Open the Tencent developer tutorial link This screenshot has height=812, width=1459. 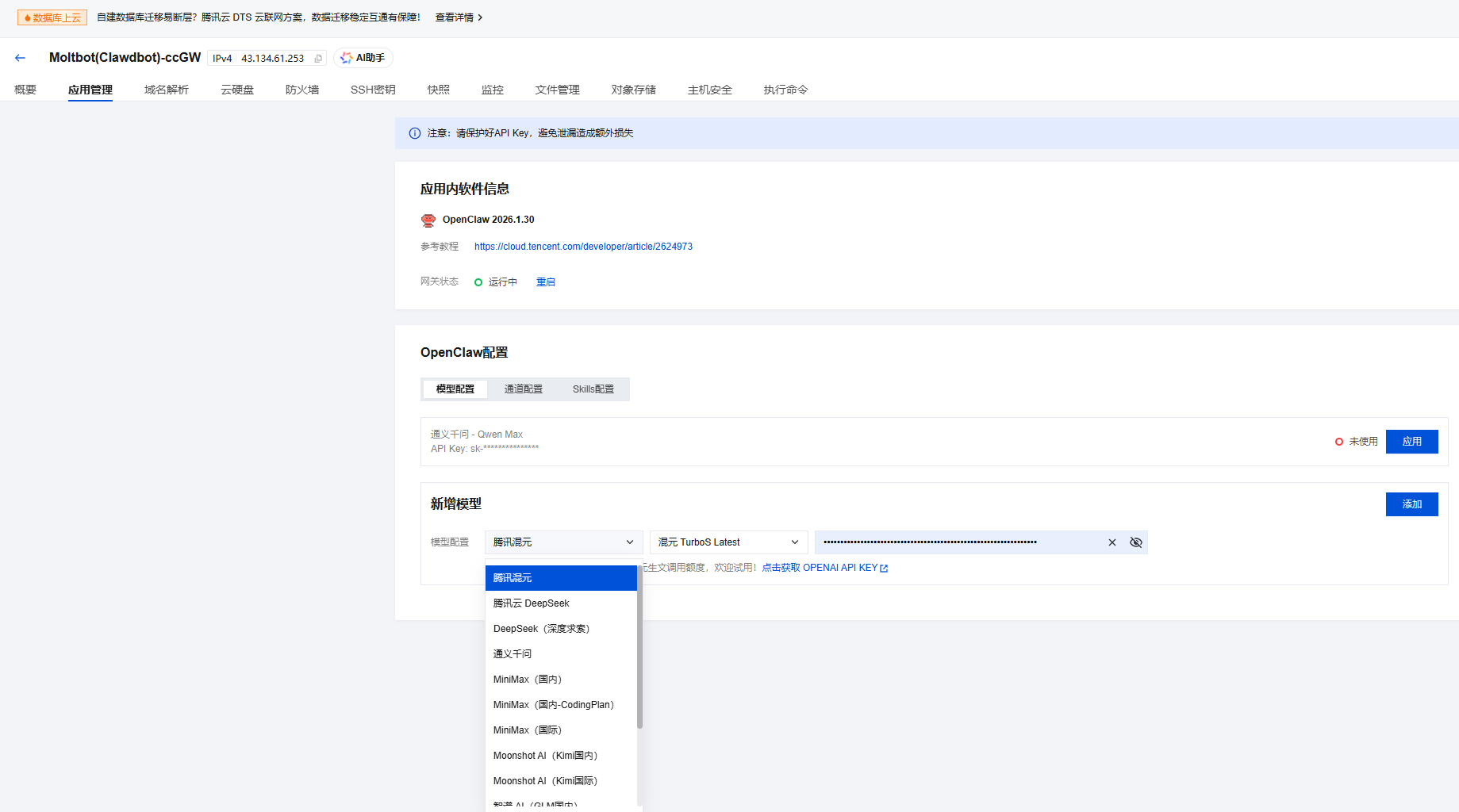(x=583, y=247)
